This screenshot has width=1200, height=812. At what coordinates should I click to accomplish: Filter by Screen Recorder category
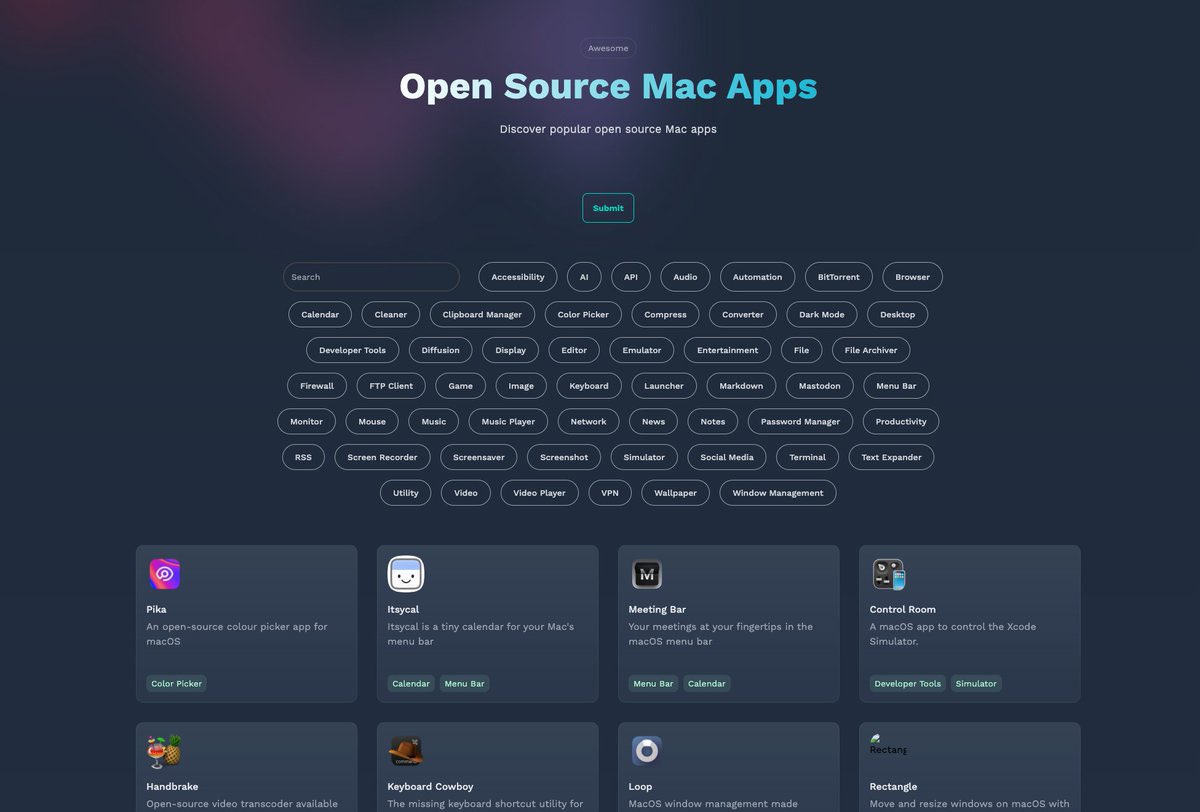pos(382,457)
